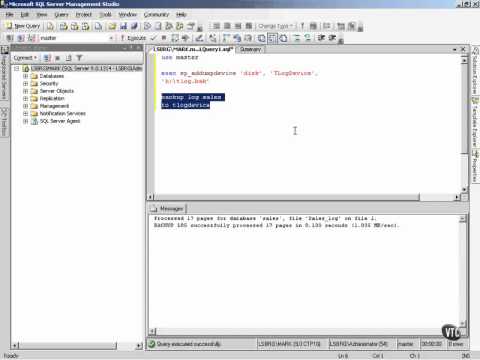Expand the SQL Server Agent node
The width and height of the screenshot is (480, 360).
click(x=25, y=121)
